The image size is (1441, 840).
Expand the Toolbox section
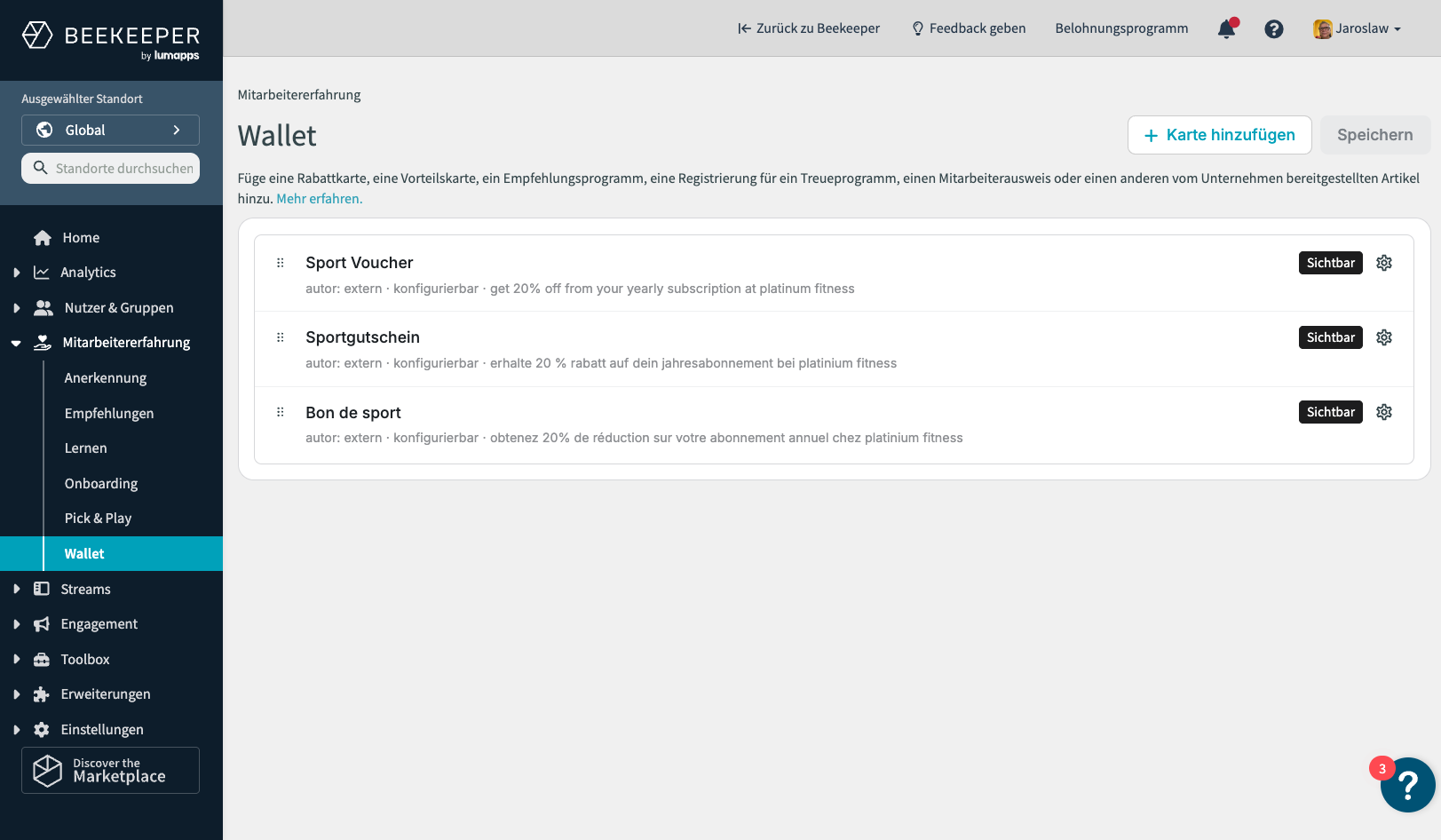pos(16,660)
